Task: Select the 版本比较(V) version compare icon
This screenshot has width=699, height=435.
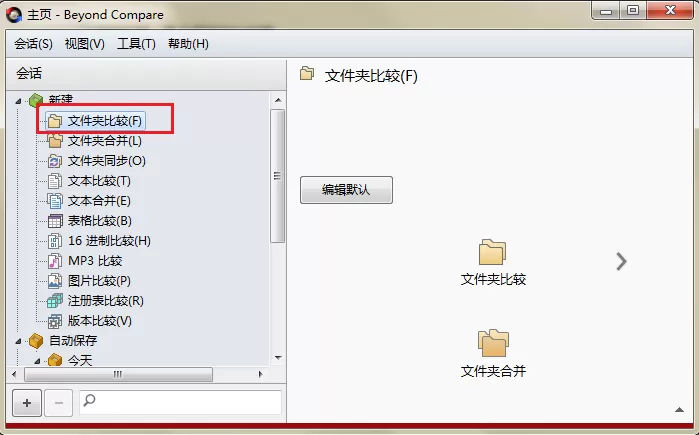Action: 55,321
